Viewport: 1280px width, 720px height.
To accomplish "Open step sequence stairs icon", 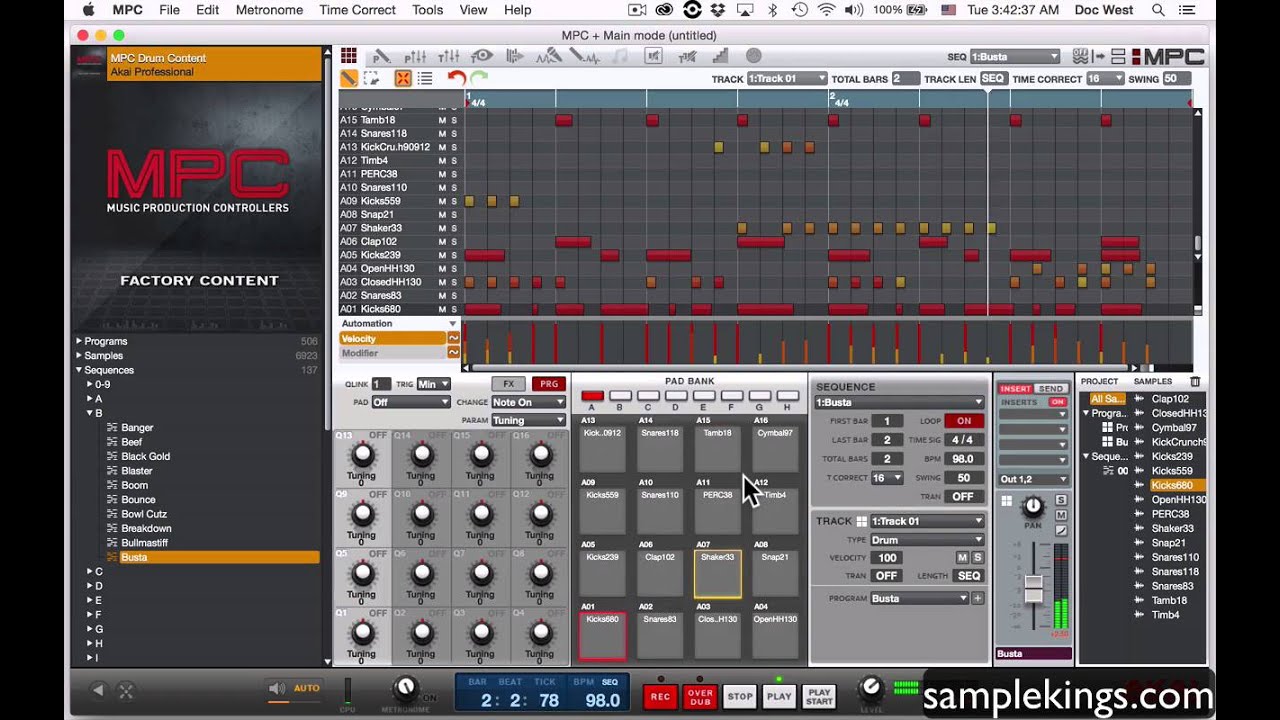I will (720, 56).
